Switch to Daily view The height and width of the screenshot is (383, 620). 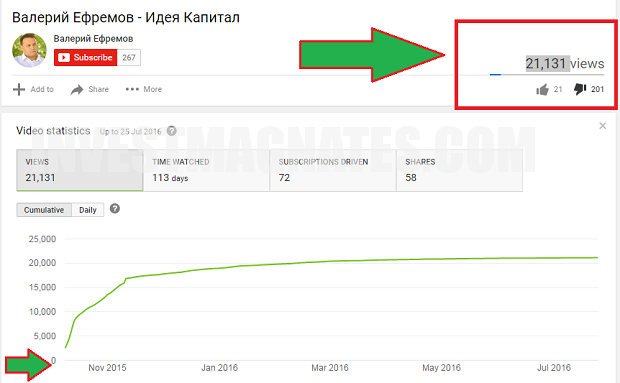[88, 210]
